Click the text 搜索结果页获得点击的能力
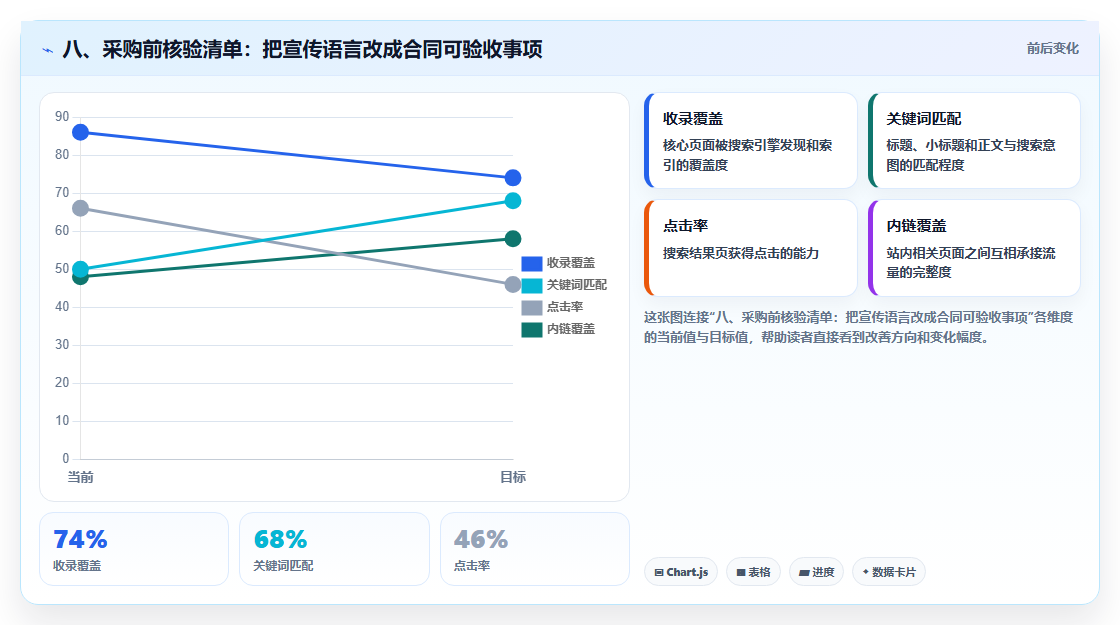 coord(741,254)
